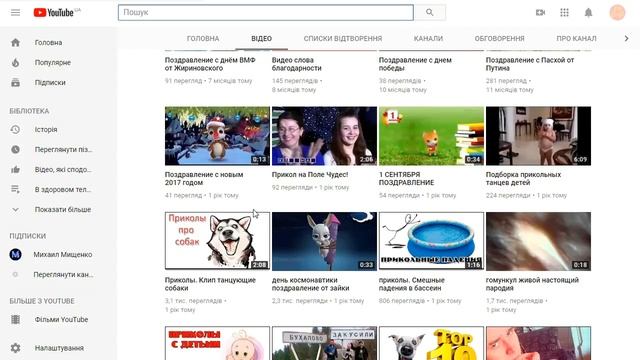Screen dimensions: 640x360
Task: Focus the Пошук search field
Action: pyautogui.click(x=266, y=12)
